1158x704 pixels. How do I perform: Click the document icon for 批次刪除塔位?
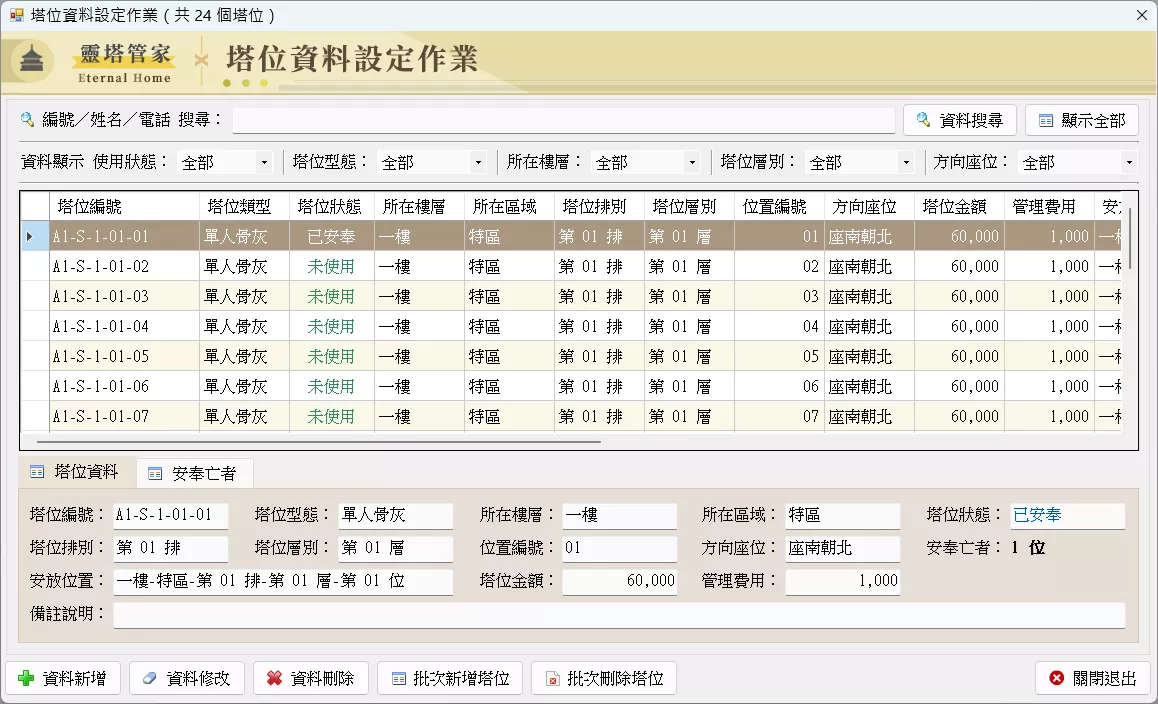click(x=552, y=679)
